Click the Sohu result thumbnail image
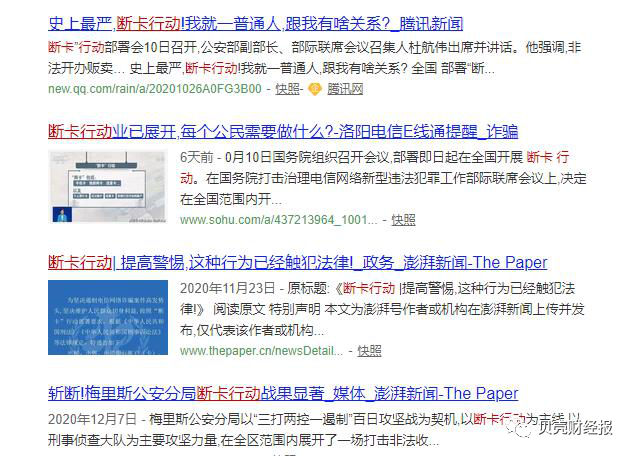The image size is (633, 456). coord(108,186)
